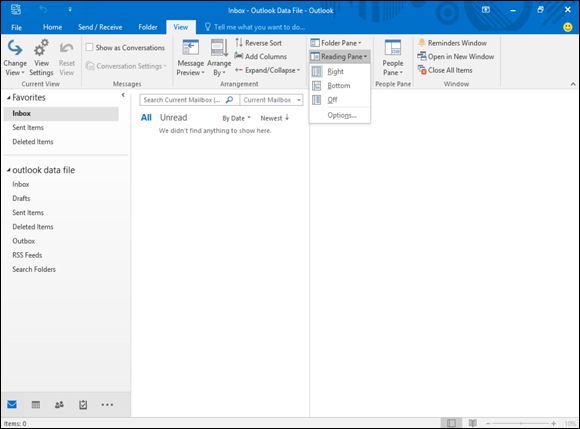Open Drafts folder
This screenshot has height=429, width=580.
pos(21,199)
